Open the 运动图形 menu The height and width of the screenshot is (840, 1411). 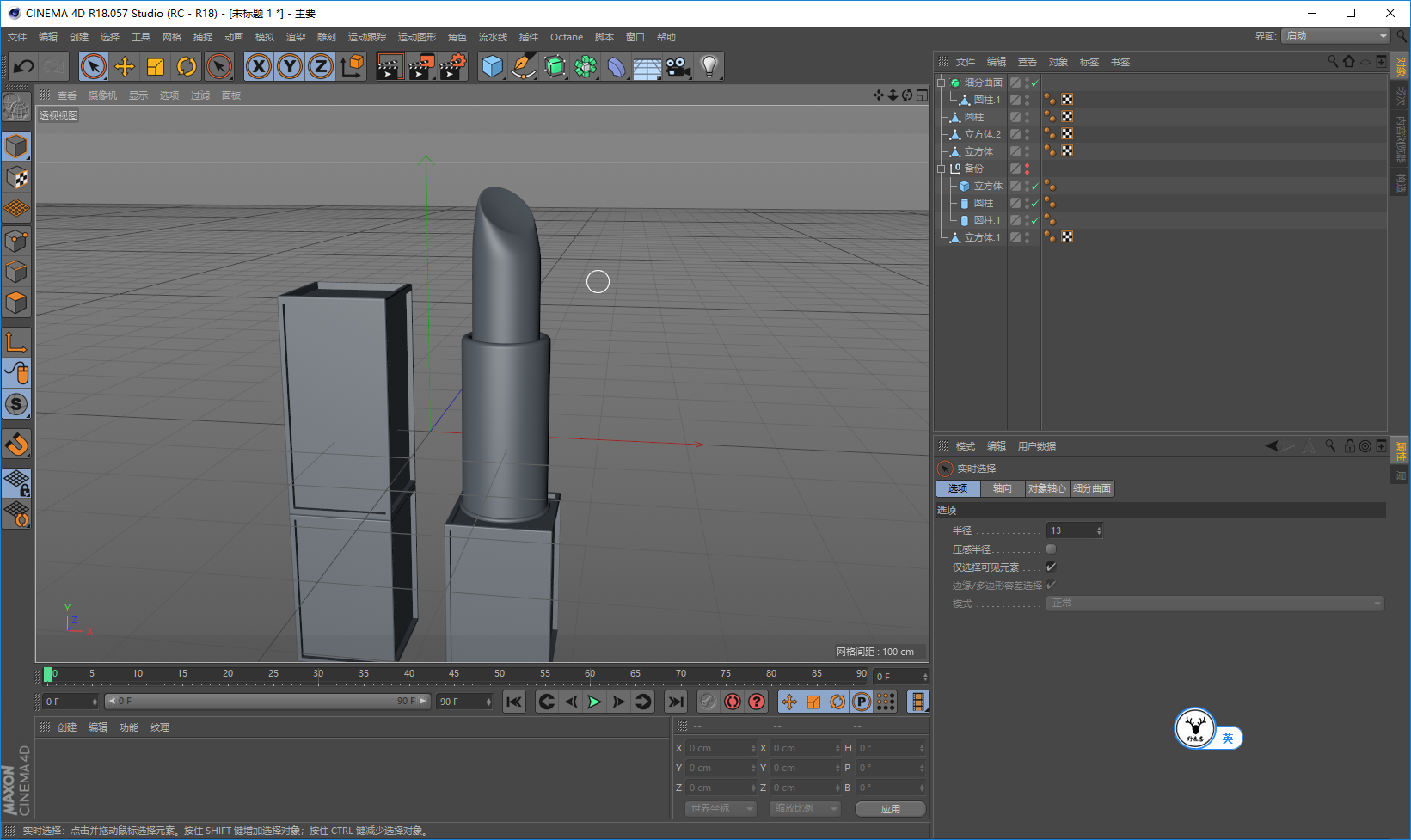(x=417, y=37)
